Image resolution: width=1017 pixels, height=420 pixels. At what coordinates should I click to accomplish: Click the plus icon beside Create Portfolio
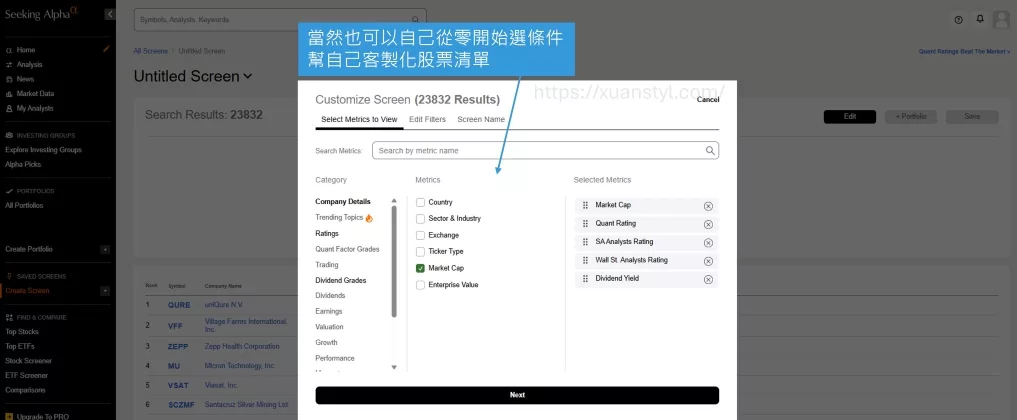point(105,250)
